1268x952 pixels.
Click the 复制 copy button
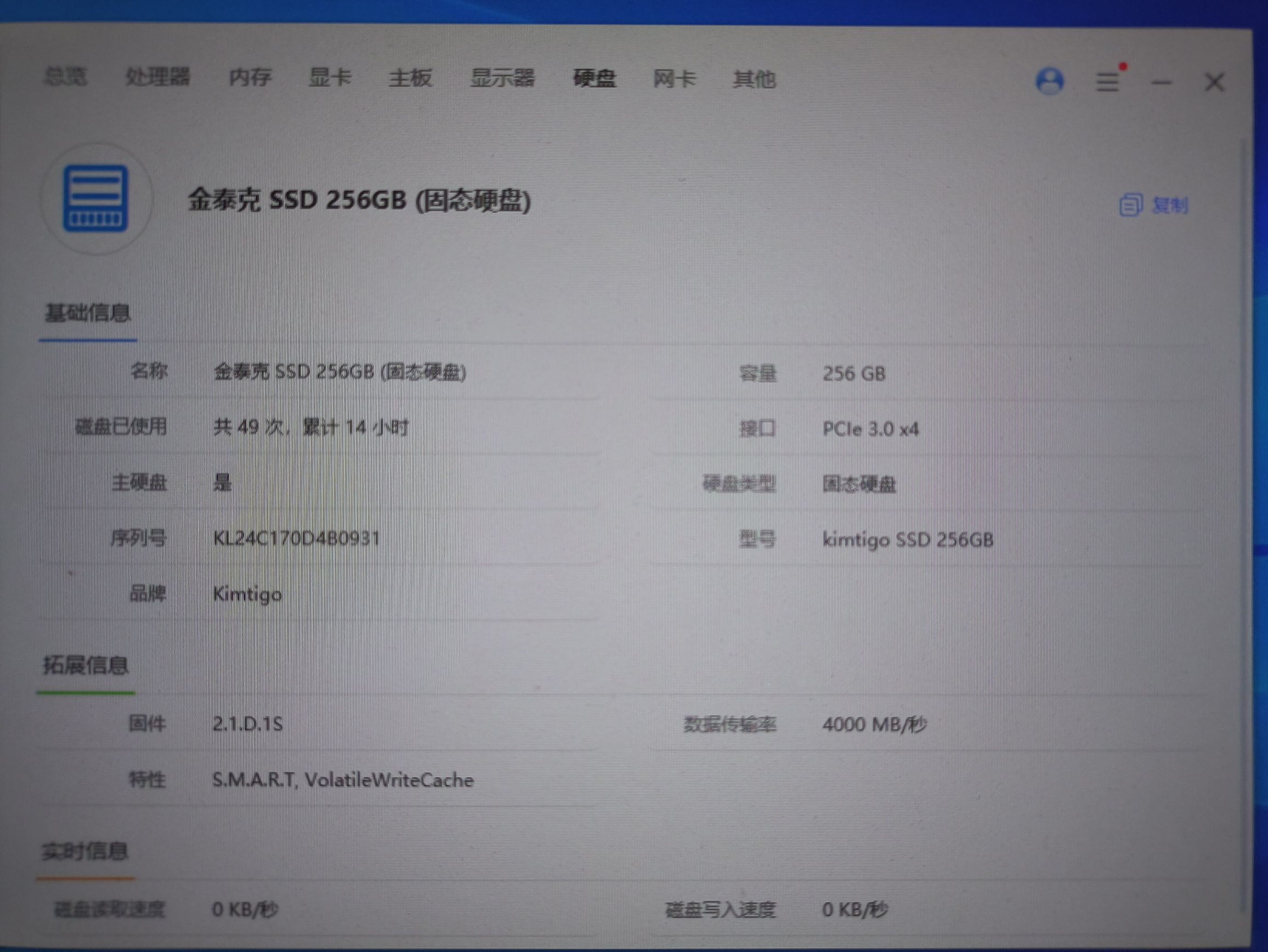point(1153,205)
